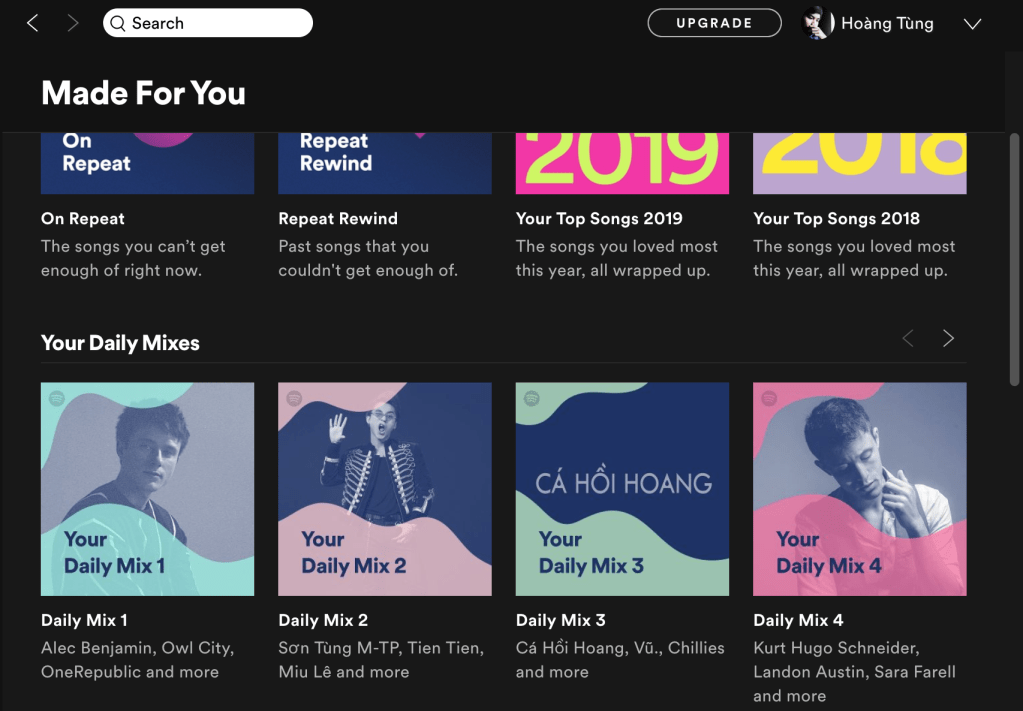Open the Repeat Rewind playlist title
This screenshot has height=711, width=1023.
338,218
